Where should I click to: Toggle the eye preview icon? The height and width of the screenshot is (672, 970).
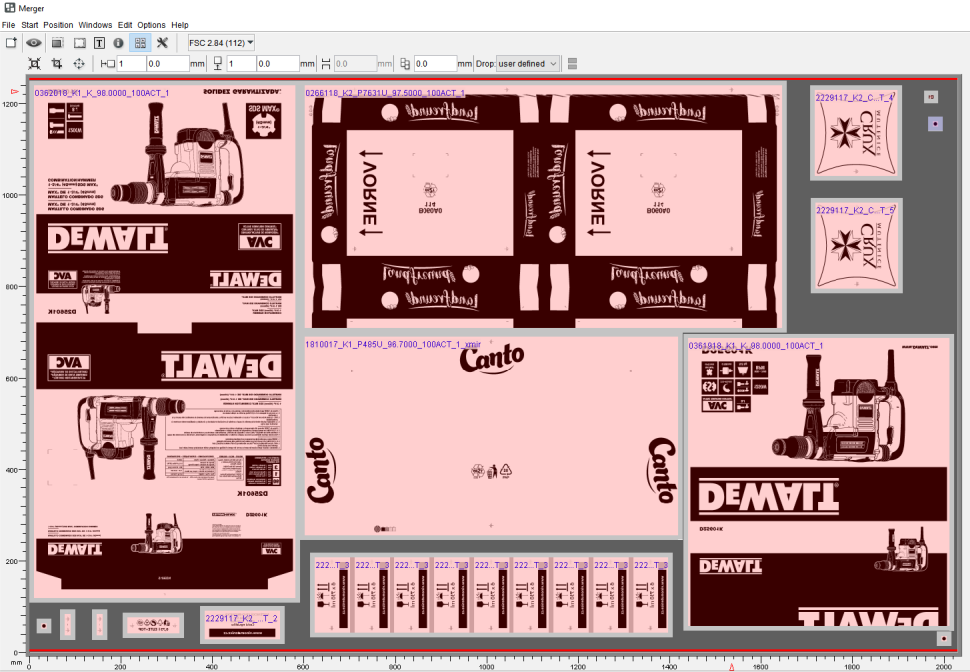(x=33, y=43)
